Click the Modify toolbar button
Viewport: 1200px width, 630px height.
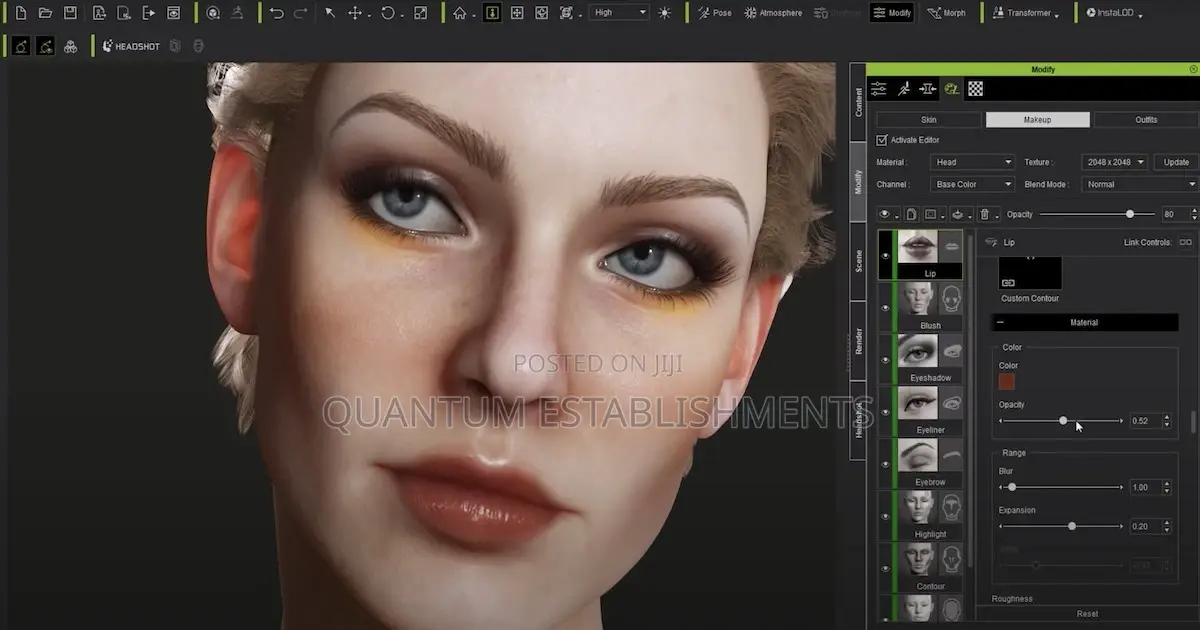coord(892,13)
